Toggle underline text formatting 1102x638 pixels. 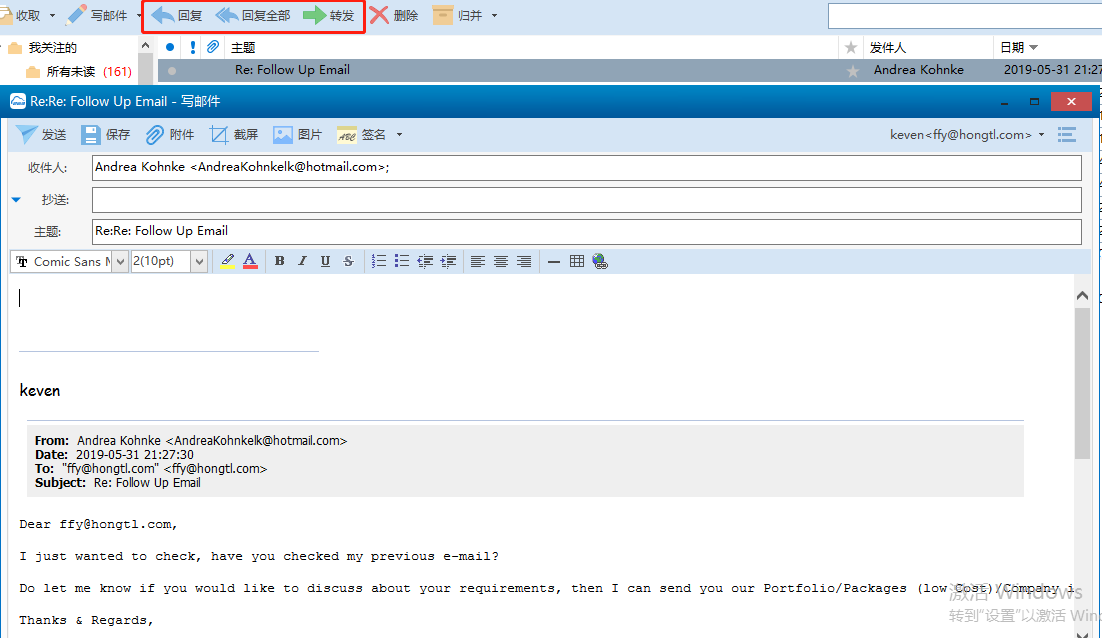(325, 261)
